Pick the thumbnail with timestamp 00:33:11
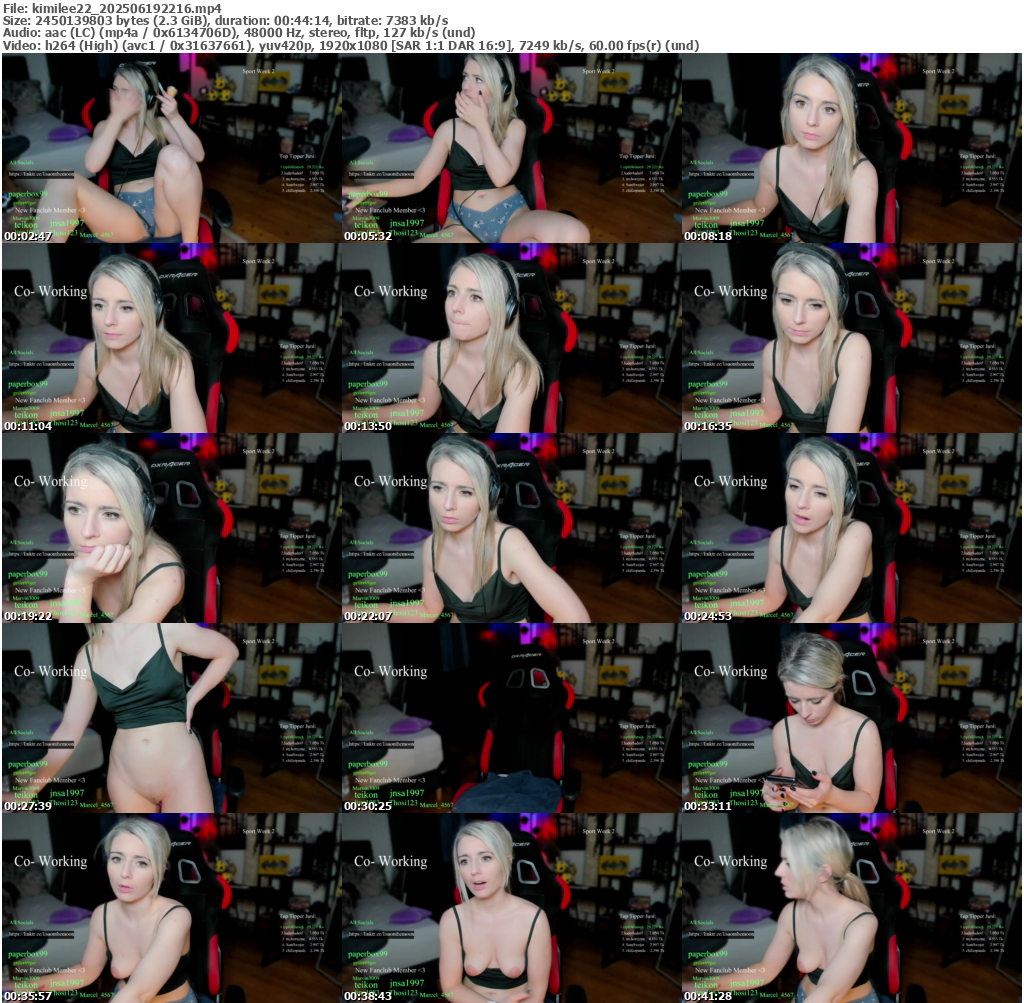Screen dimensions: 1024x1003 pos(852,718)
